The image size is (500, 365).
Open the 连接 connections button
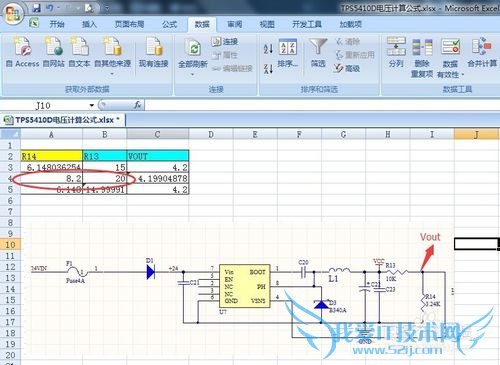(x=225, y=41)
